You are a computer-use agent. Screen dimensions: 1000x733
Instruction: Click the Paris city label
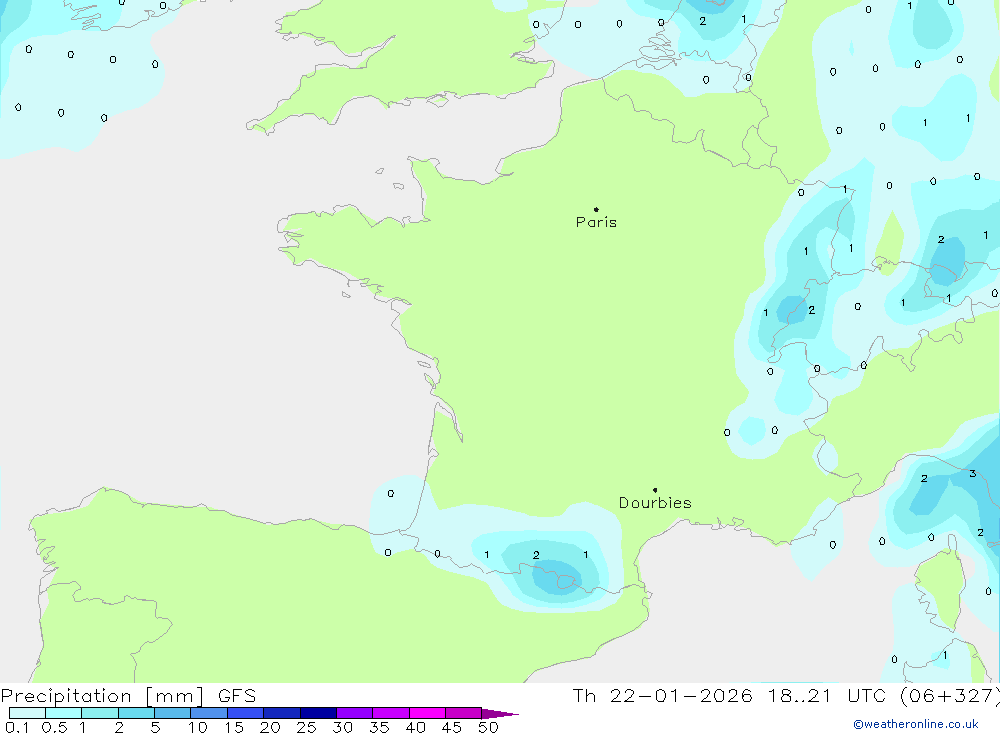596,222
